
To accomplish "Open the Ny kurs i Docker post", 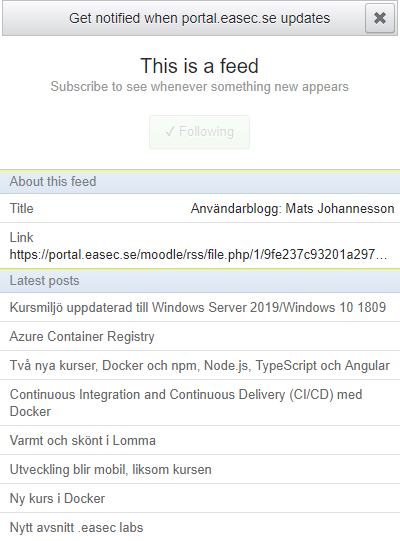I will coord(200,498).
